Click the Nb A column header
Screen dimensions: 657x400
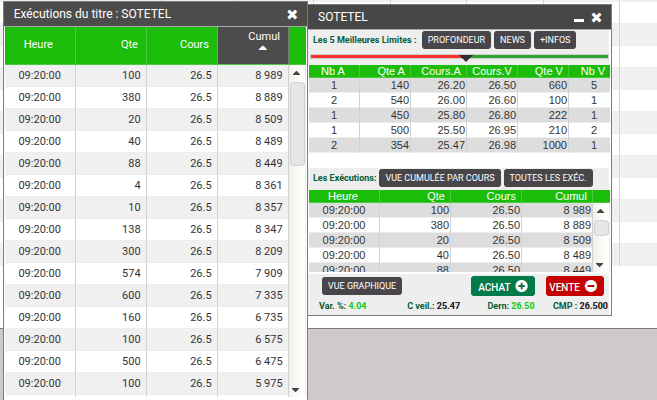pos(334,72)
